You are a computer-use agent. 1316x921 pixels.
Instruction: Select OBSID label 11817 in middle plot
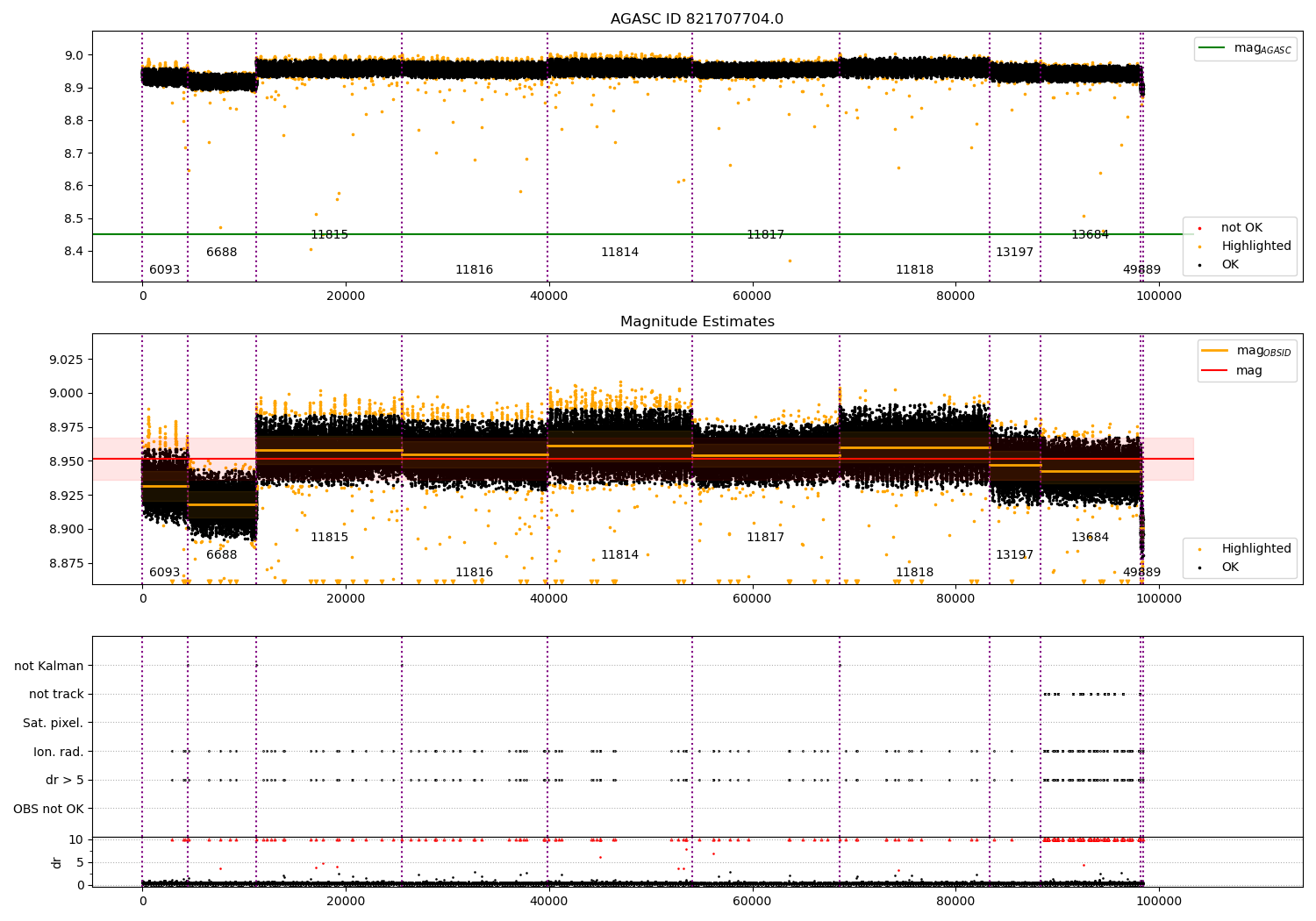(765, 537)
